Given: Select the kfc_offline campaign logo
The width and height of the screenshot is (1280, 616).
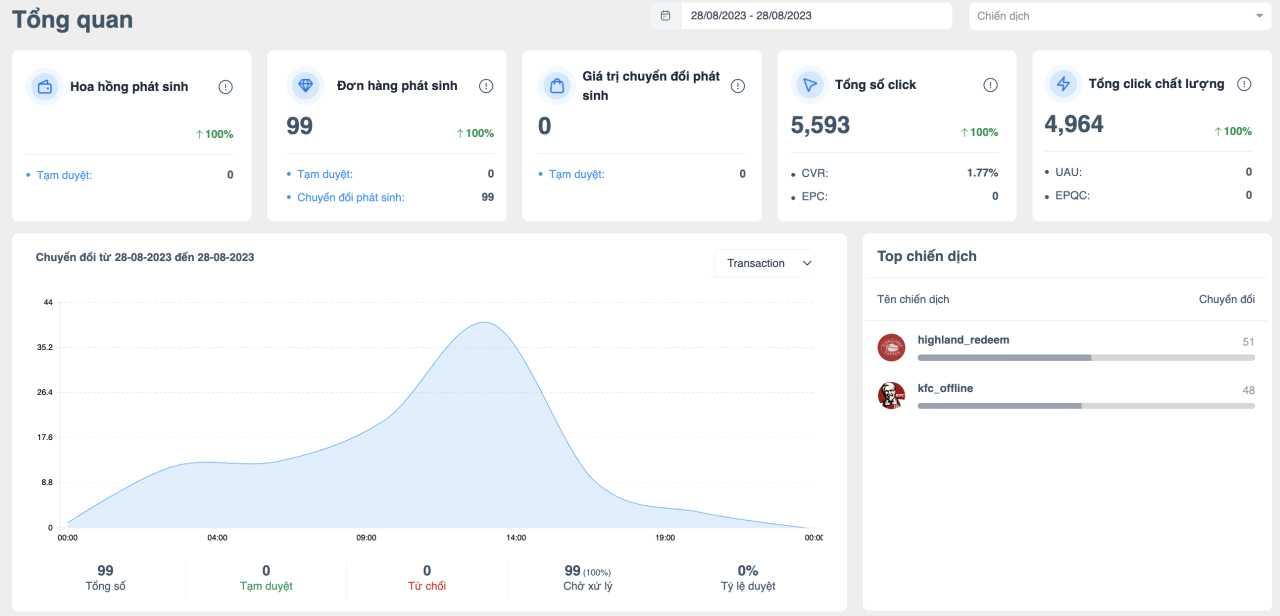Looking at the screenshot, I should 891,396.
